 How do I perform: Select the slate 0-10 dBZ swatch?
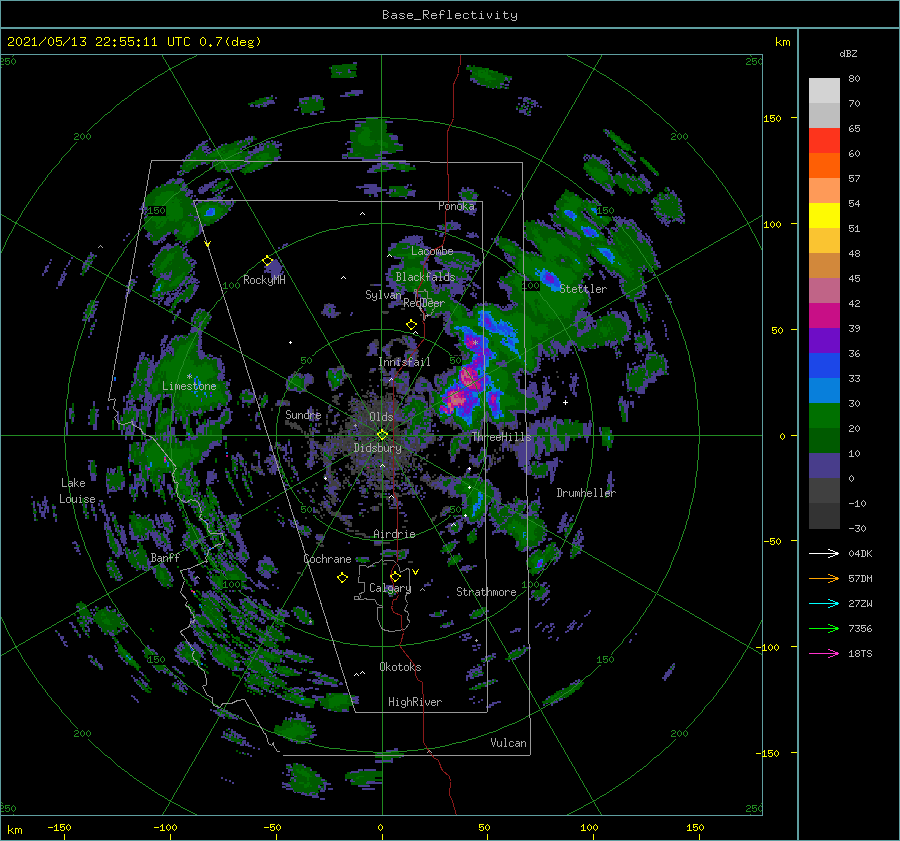[824, 466]
